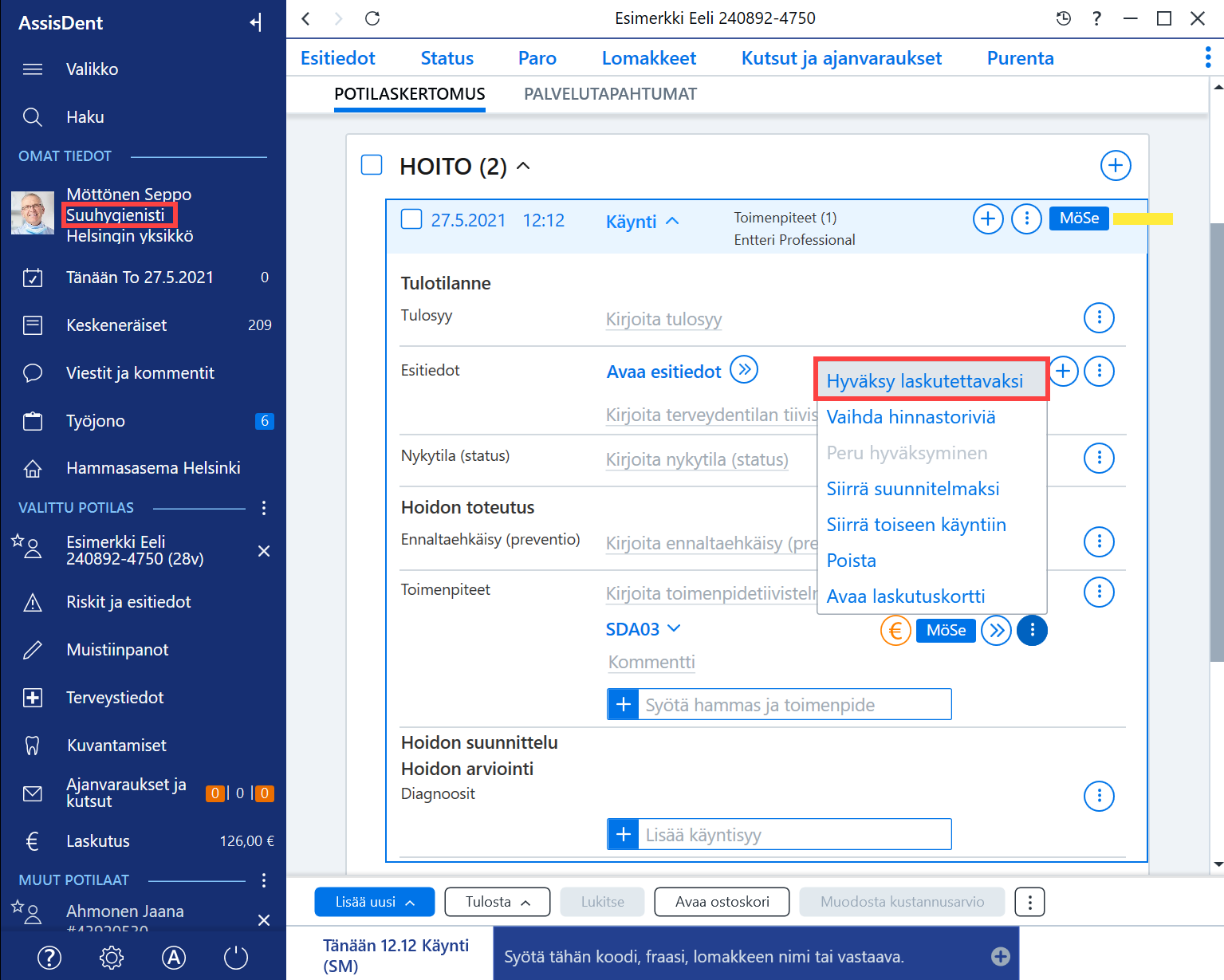Collapse the AssisDent sidebar panel

coord(255,22)
